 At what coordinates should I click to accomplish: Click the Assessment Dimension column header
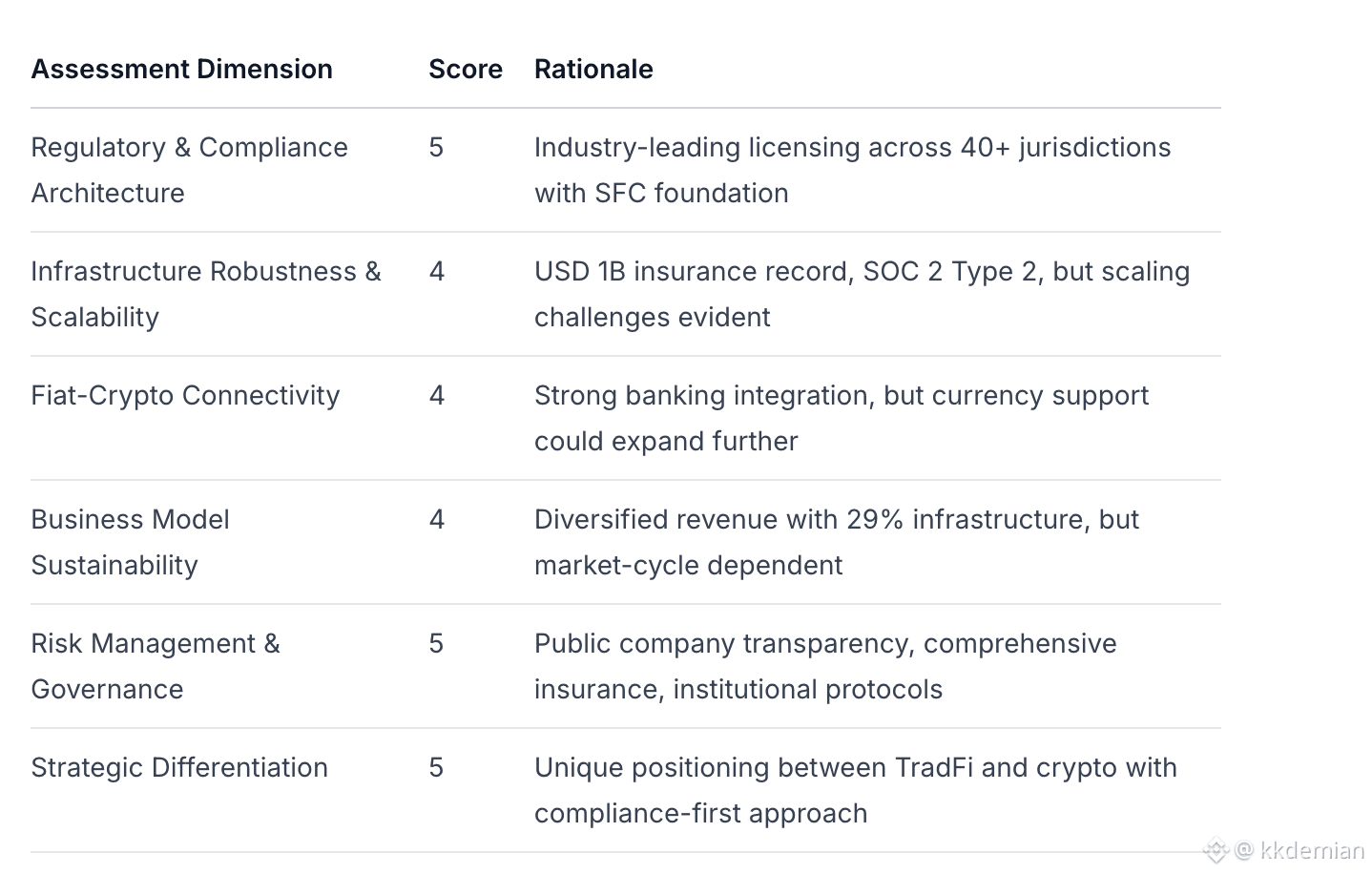tap(181, 70)
